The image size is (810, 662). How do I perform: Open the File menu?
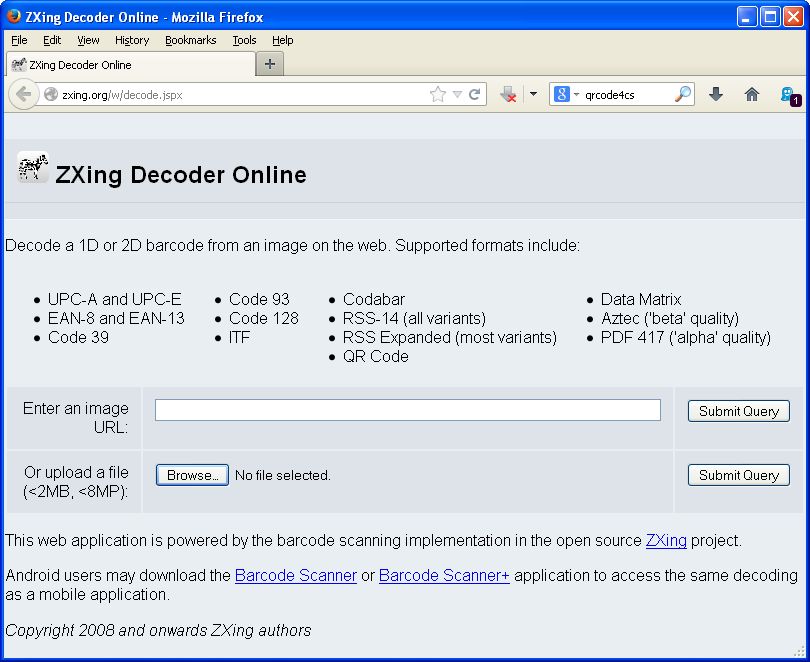click(19, 40)
